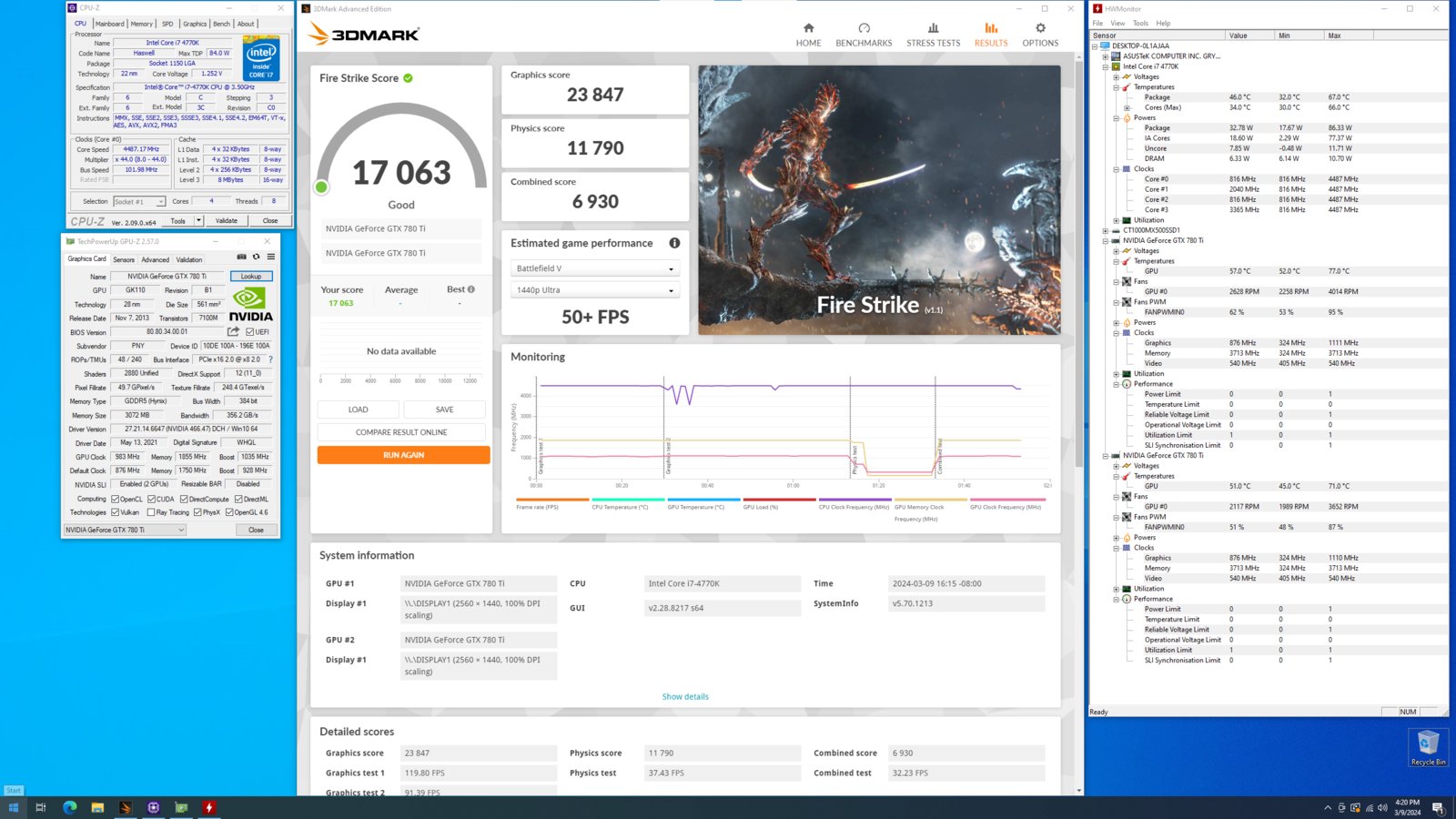This screenshot has height=819, width=1456.
Task: Click the info icon beside Estimated game performance
Action: click(x=674, y=243)
